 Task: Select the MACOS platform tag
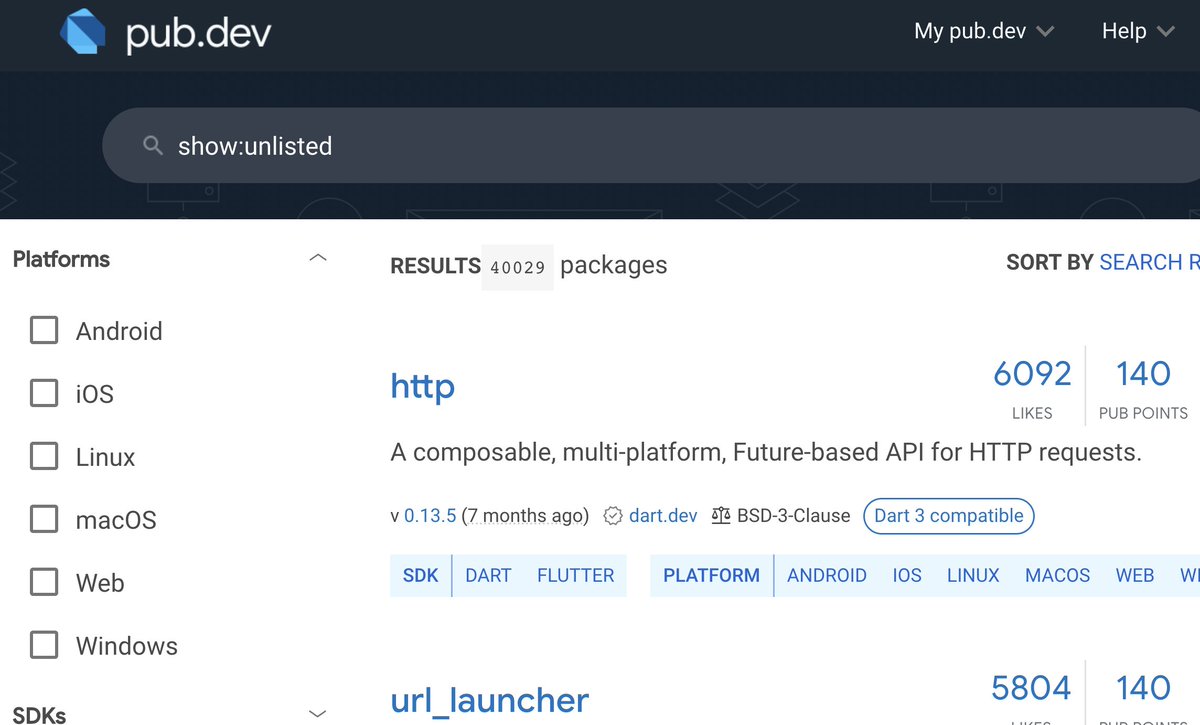(1058, 576)
